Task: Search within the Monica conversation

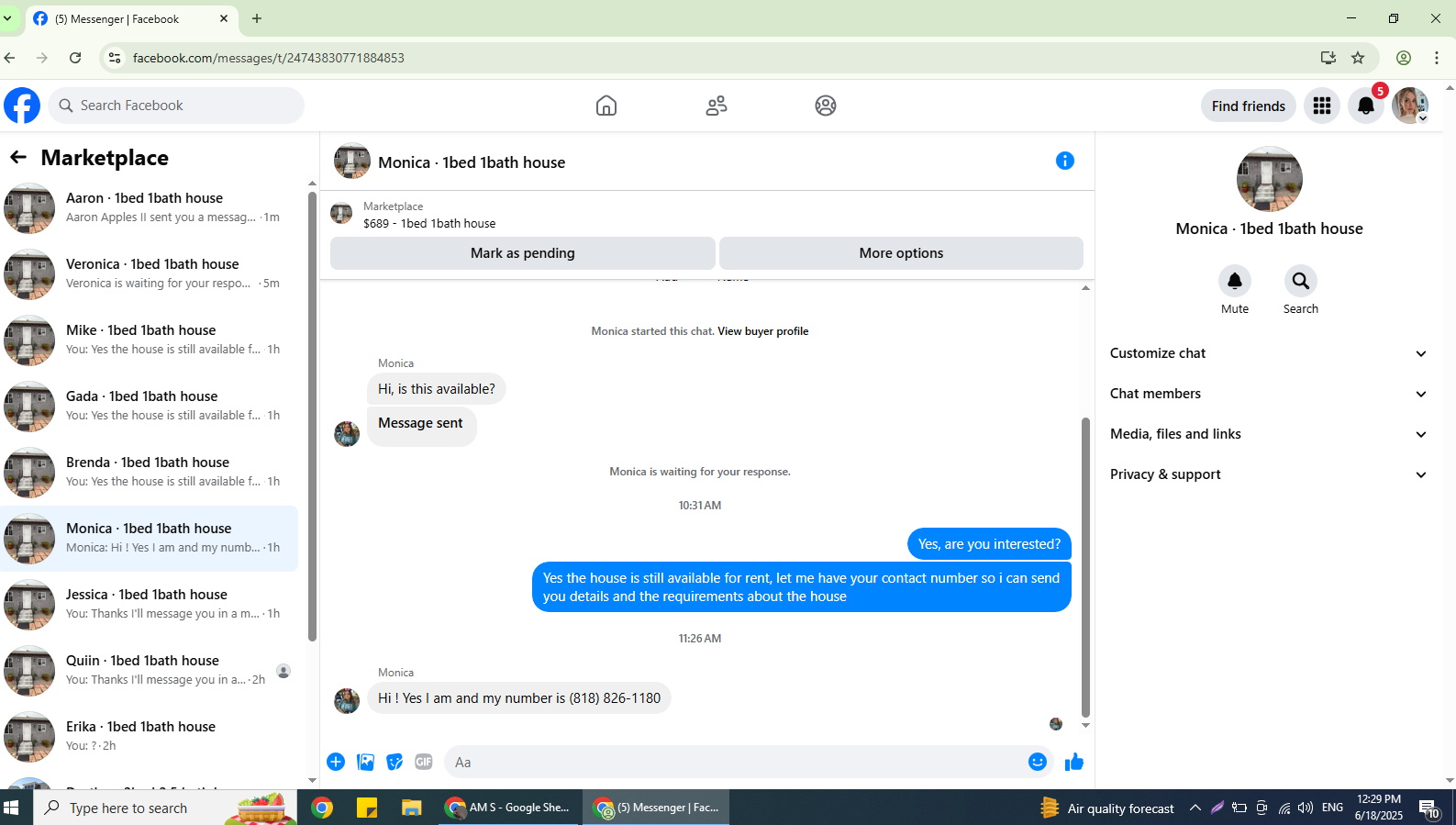Action: click(1301, 281)
